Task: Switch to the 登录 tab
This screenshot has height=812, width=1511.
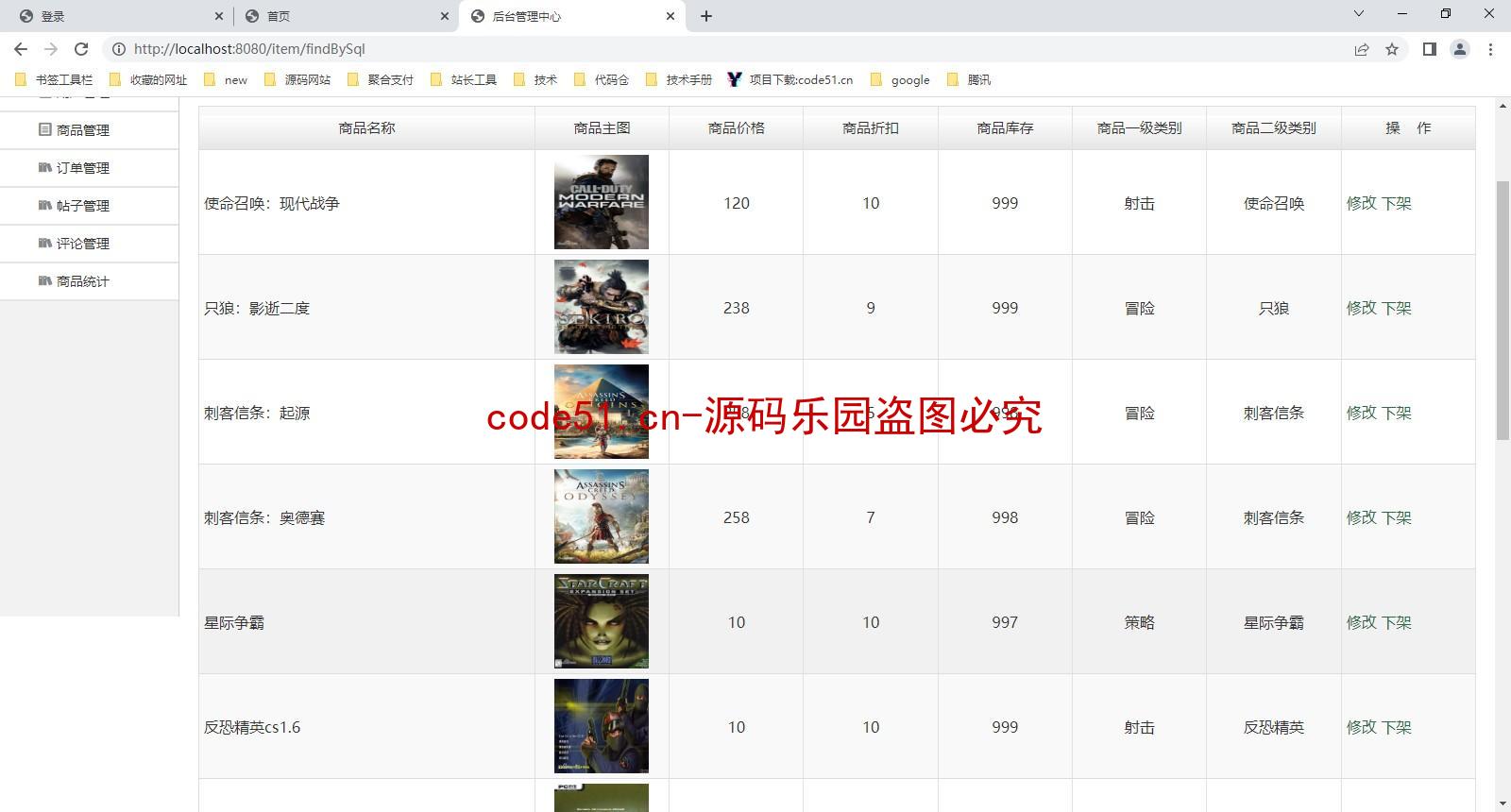Action: (120, 16)
